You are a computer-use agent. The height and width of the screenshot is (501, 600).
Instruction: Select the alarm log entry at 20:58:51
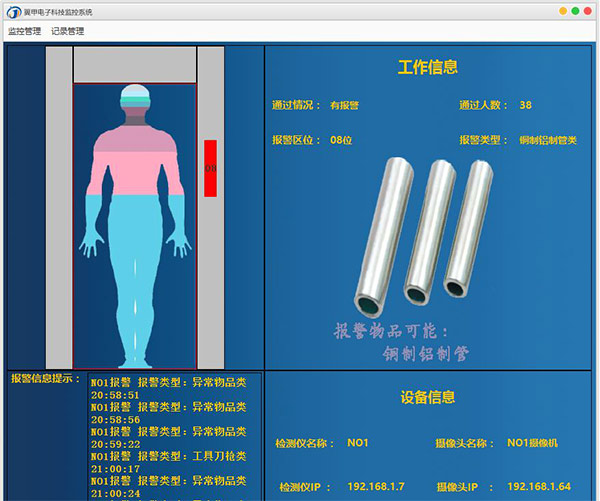tap(168, 388)
